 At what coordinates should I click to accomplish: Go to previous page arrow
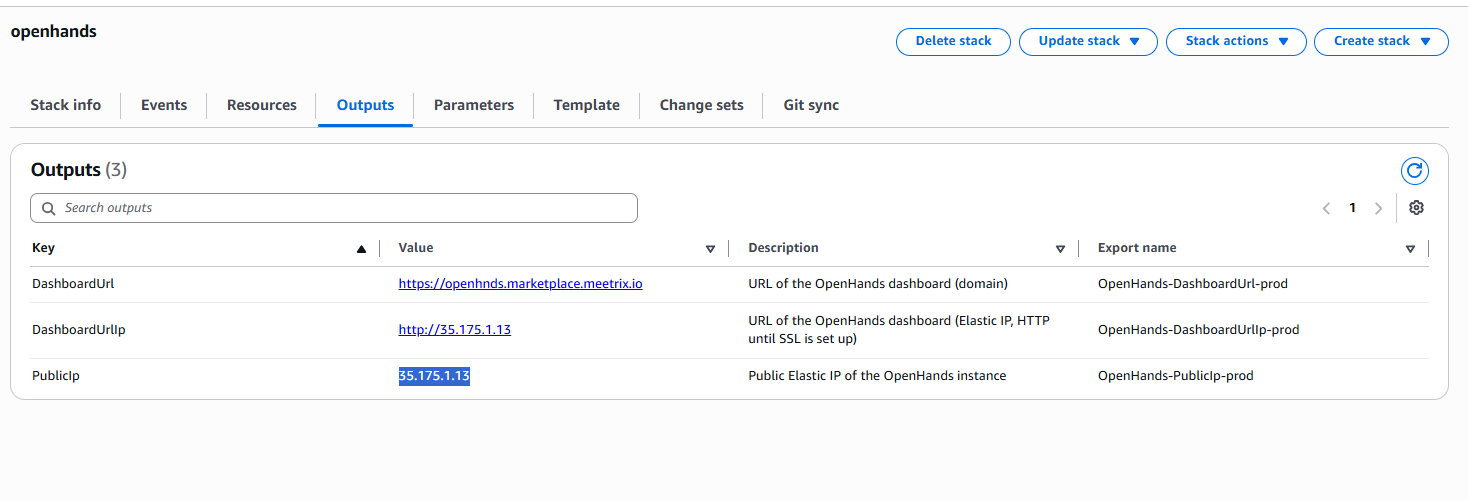1326,208
